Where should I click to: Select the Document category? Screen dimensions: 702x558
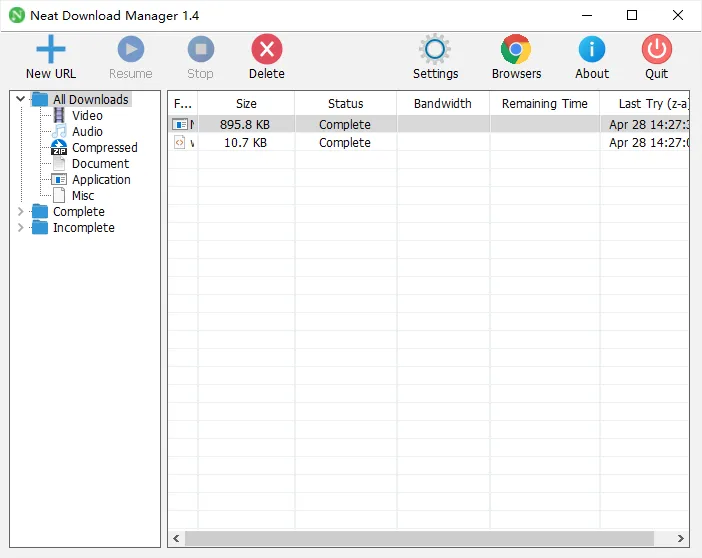(x=100, y=164)
